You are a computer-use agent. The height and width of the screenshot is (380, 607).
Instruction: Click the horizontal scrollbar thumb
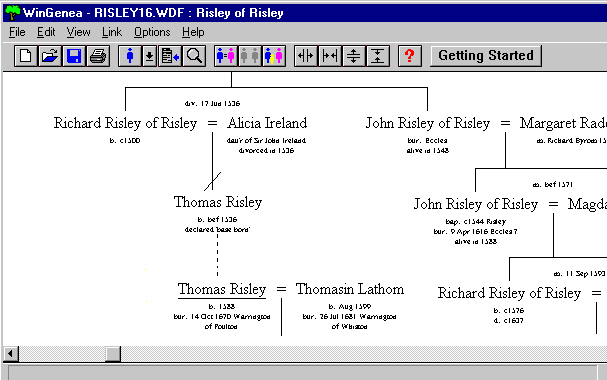[113, 354]
